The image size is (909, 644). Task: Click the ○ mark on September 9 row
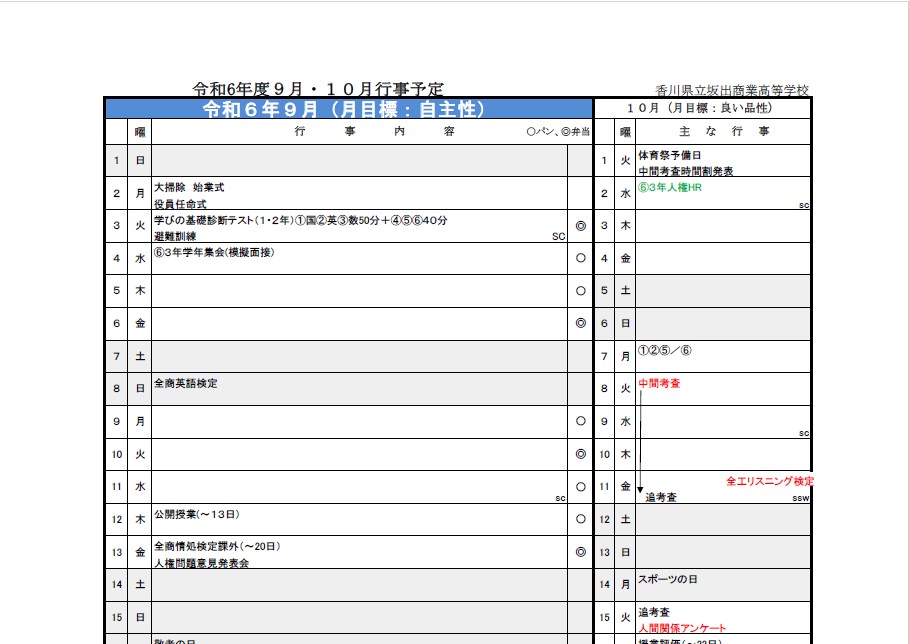[x=580, y=421]
